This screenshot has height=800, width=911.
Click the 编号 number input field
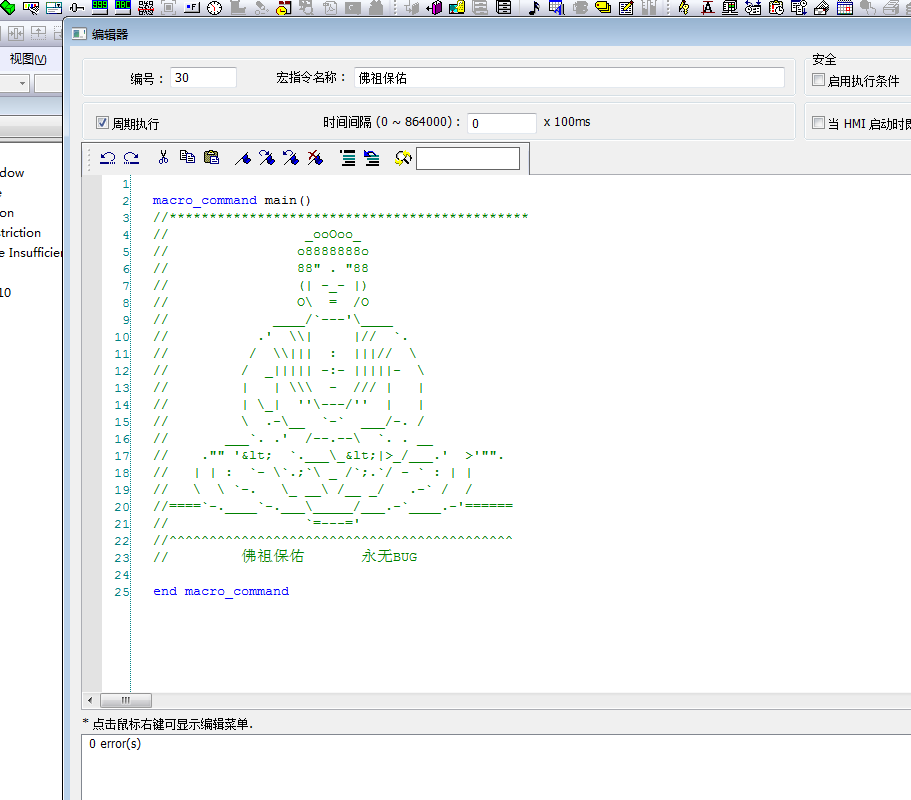(203, 78)
